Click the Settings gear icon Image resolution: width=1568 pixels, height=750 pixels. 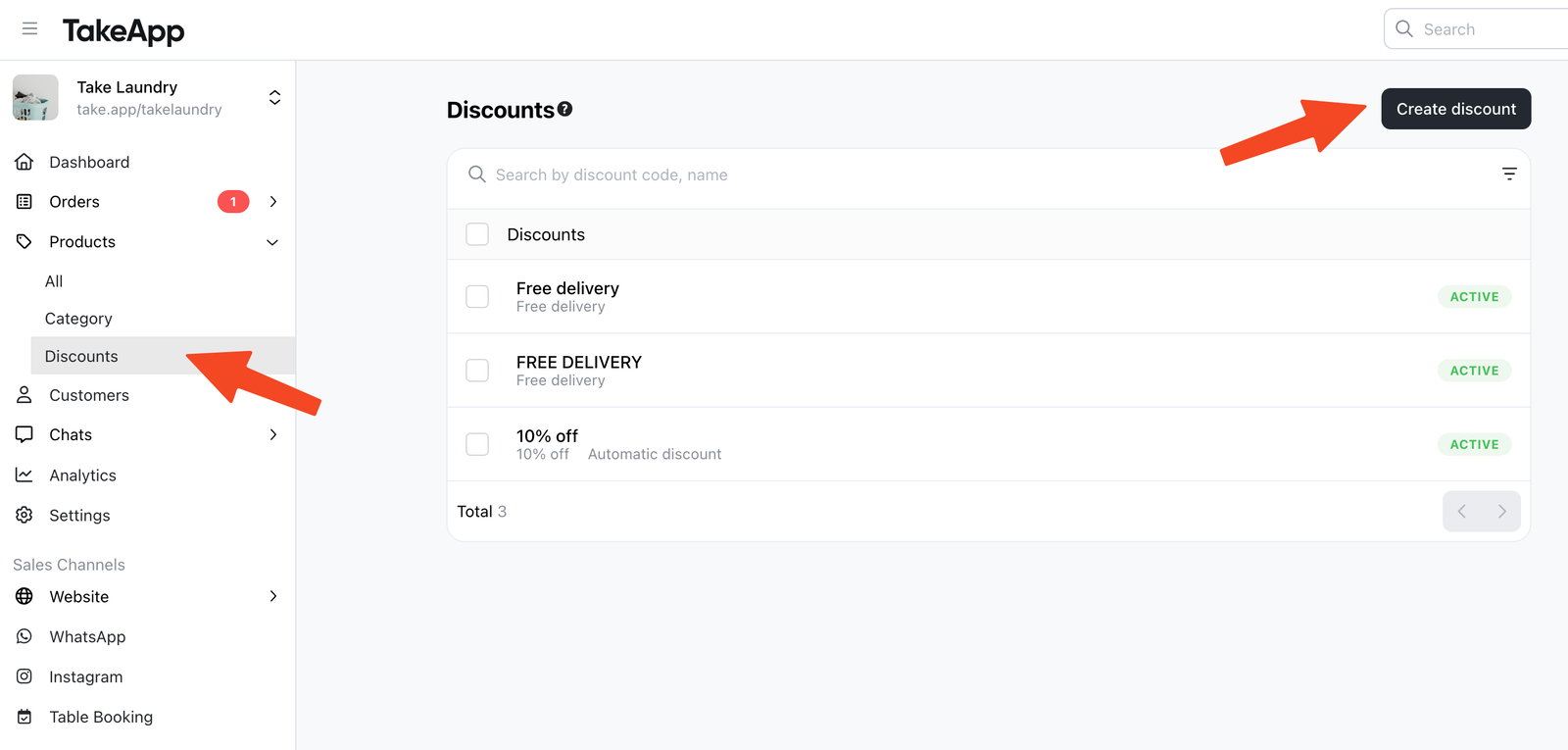(24, 515)
